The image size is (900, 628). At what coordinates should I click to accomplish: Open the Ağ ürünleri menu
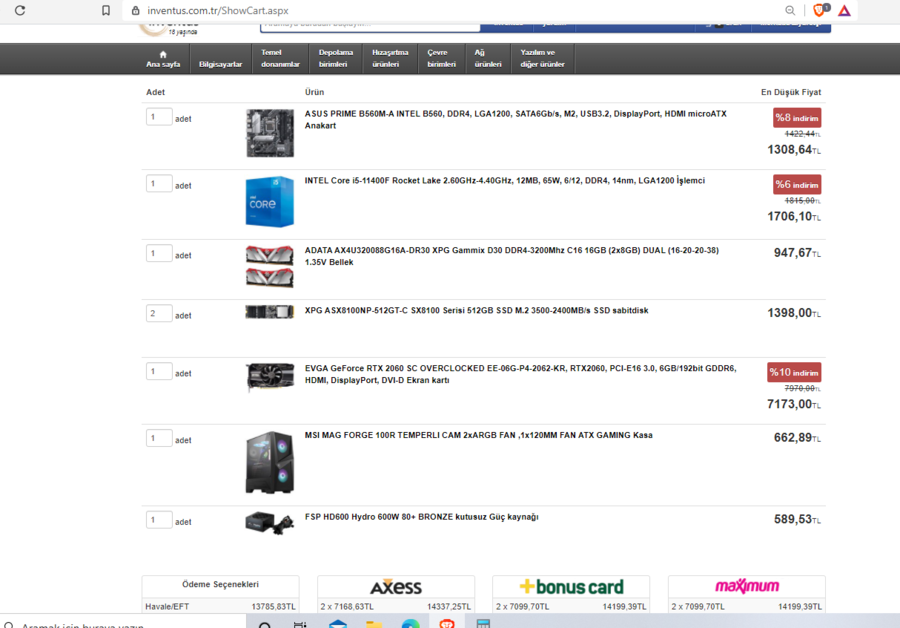488,59
